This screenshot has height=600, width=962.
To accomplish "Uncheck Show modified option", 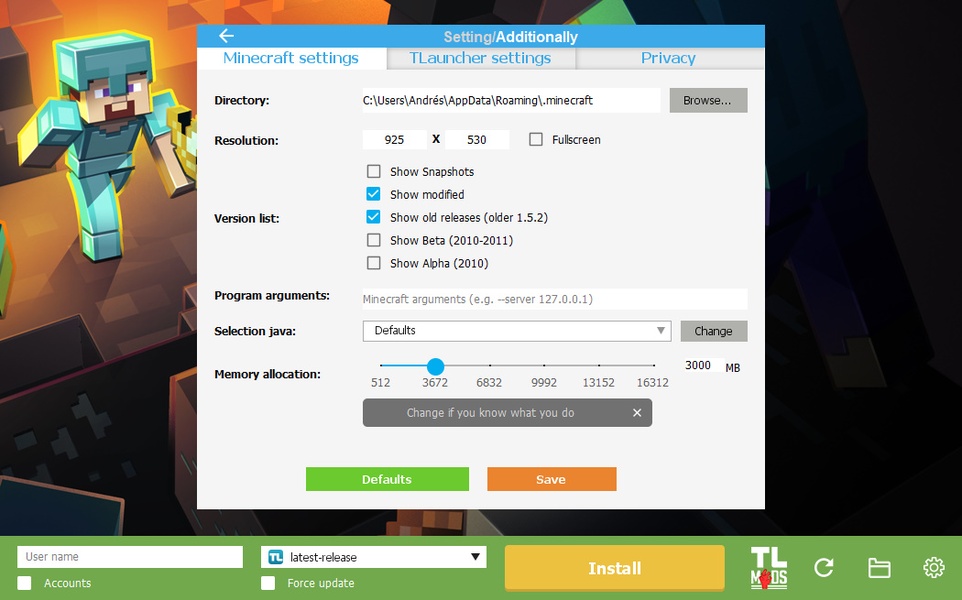I will point(374,194).
